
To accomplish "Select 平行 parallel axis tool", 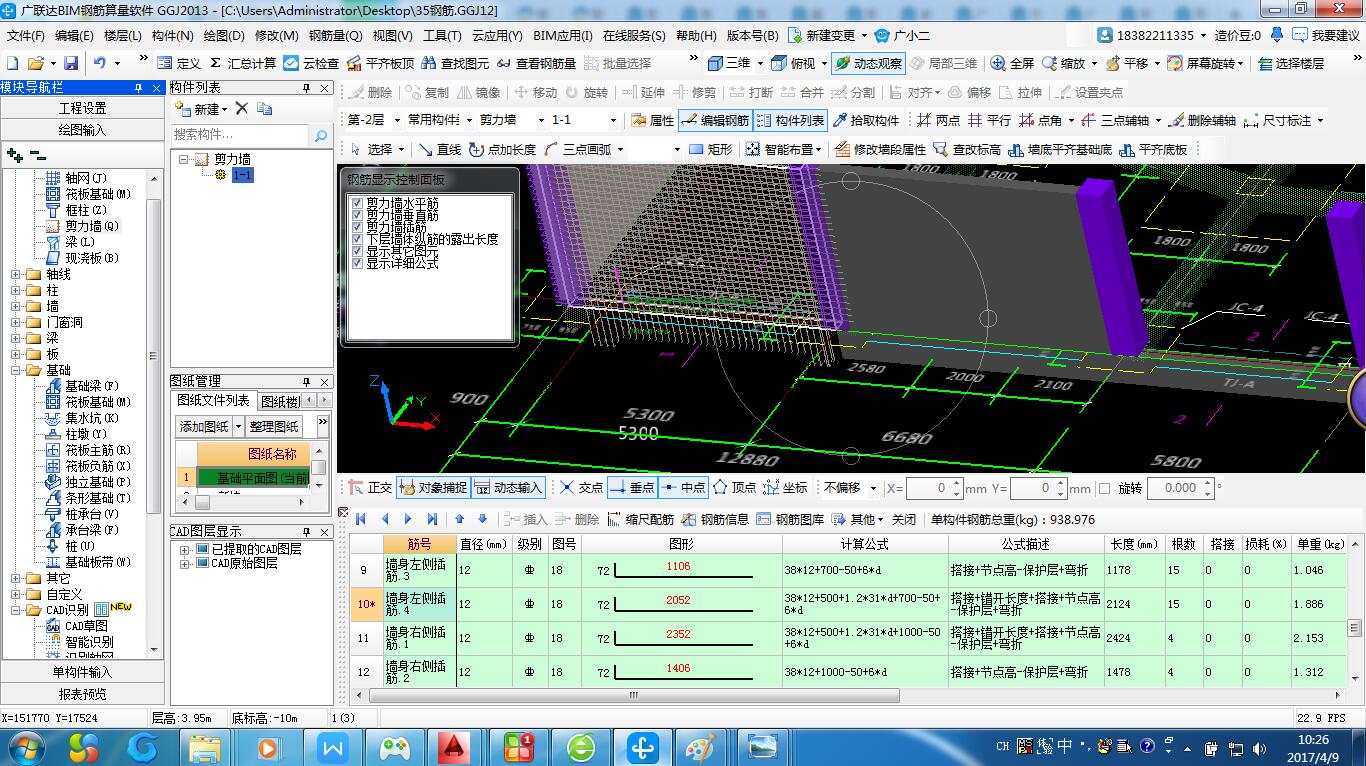I will [989, 120].
